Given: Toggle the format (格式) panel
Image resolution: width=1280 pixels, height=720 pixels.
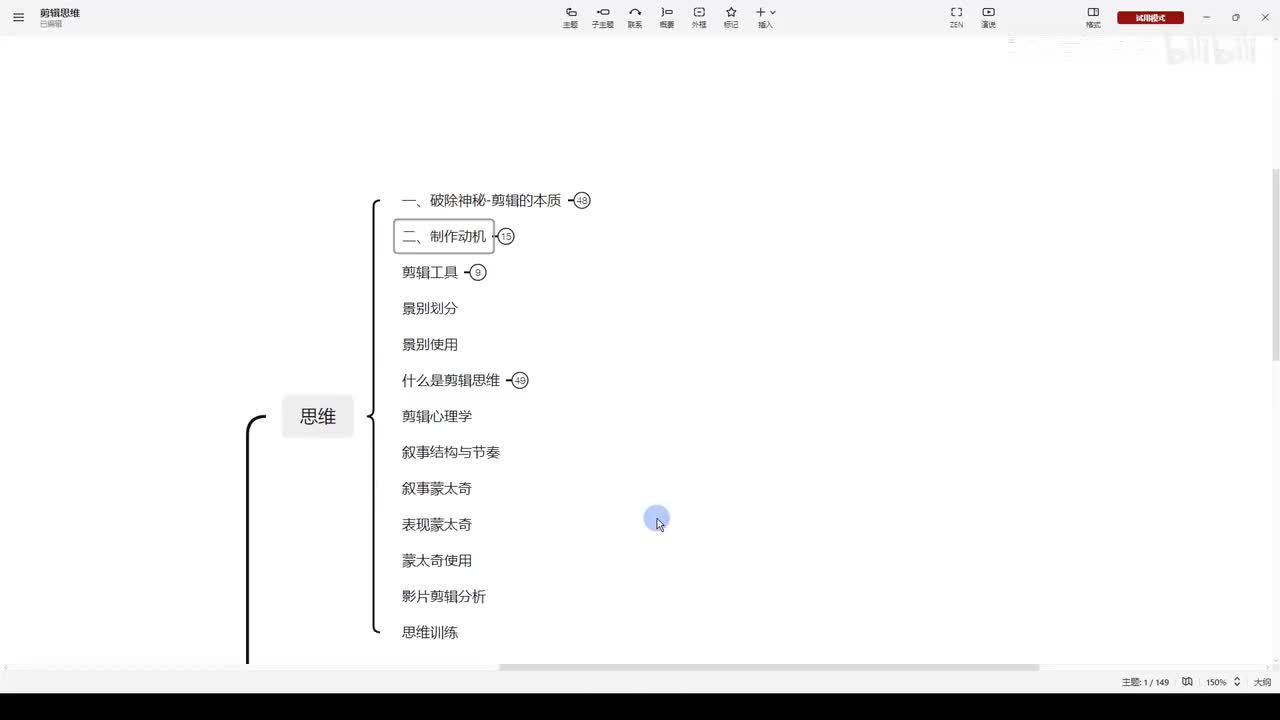Looking at the screenshot, I should tap(1093, 17).
